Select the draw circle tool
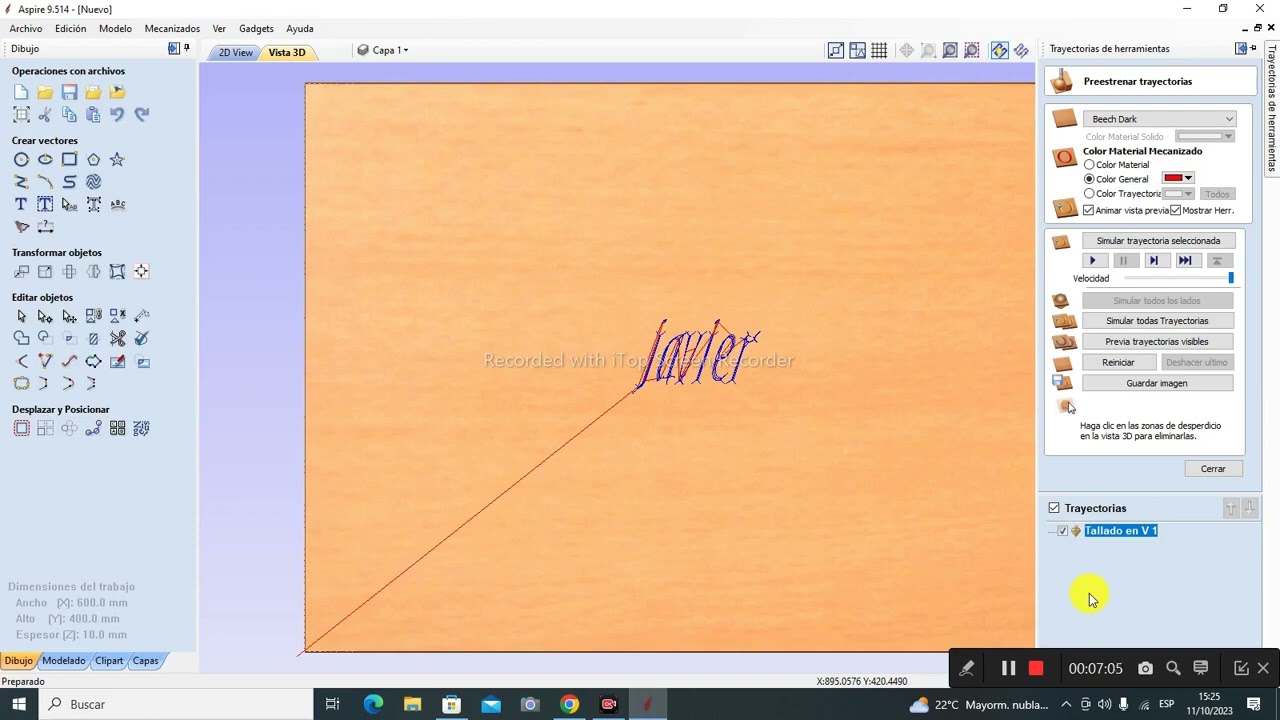This screenshot has width=1280, height=720. (21, 159)
